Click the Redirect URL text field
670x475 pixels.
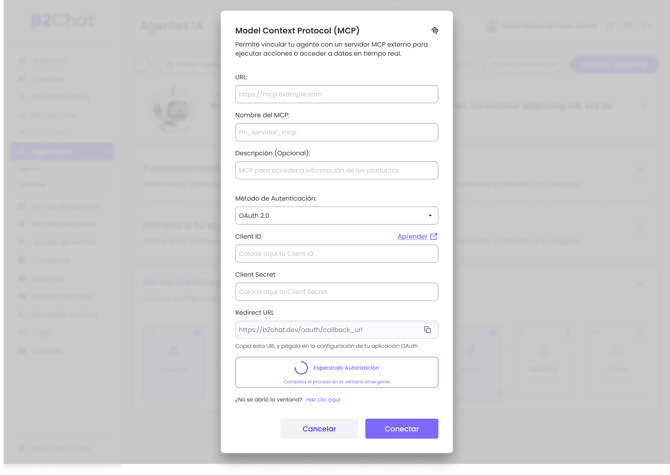coord(325,330)
